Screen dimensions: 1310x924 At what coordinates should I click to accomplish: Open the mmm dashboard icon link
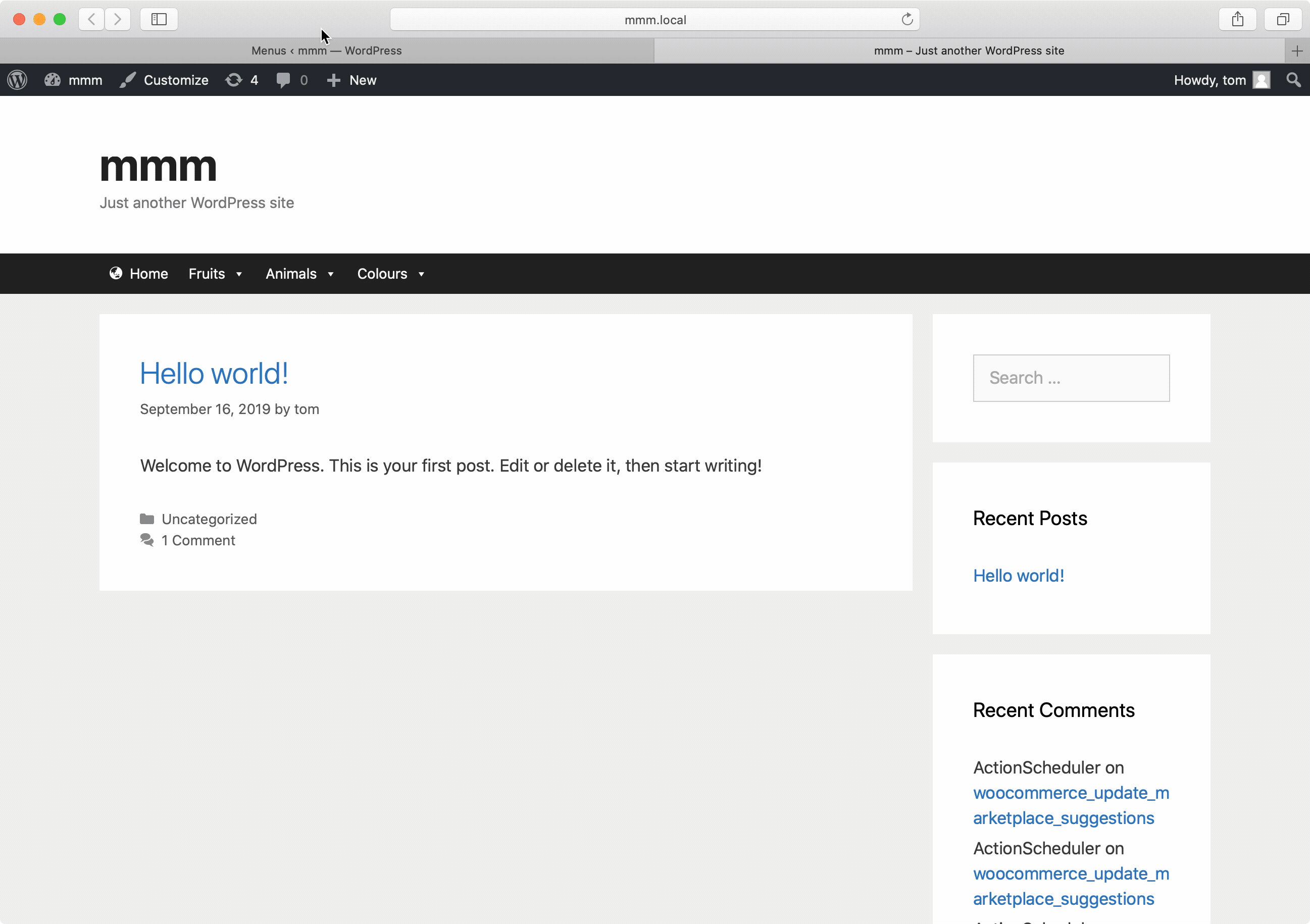(53, 80)
